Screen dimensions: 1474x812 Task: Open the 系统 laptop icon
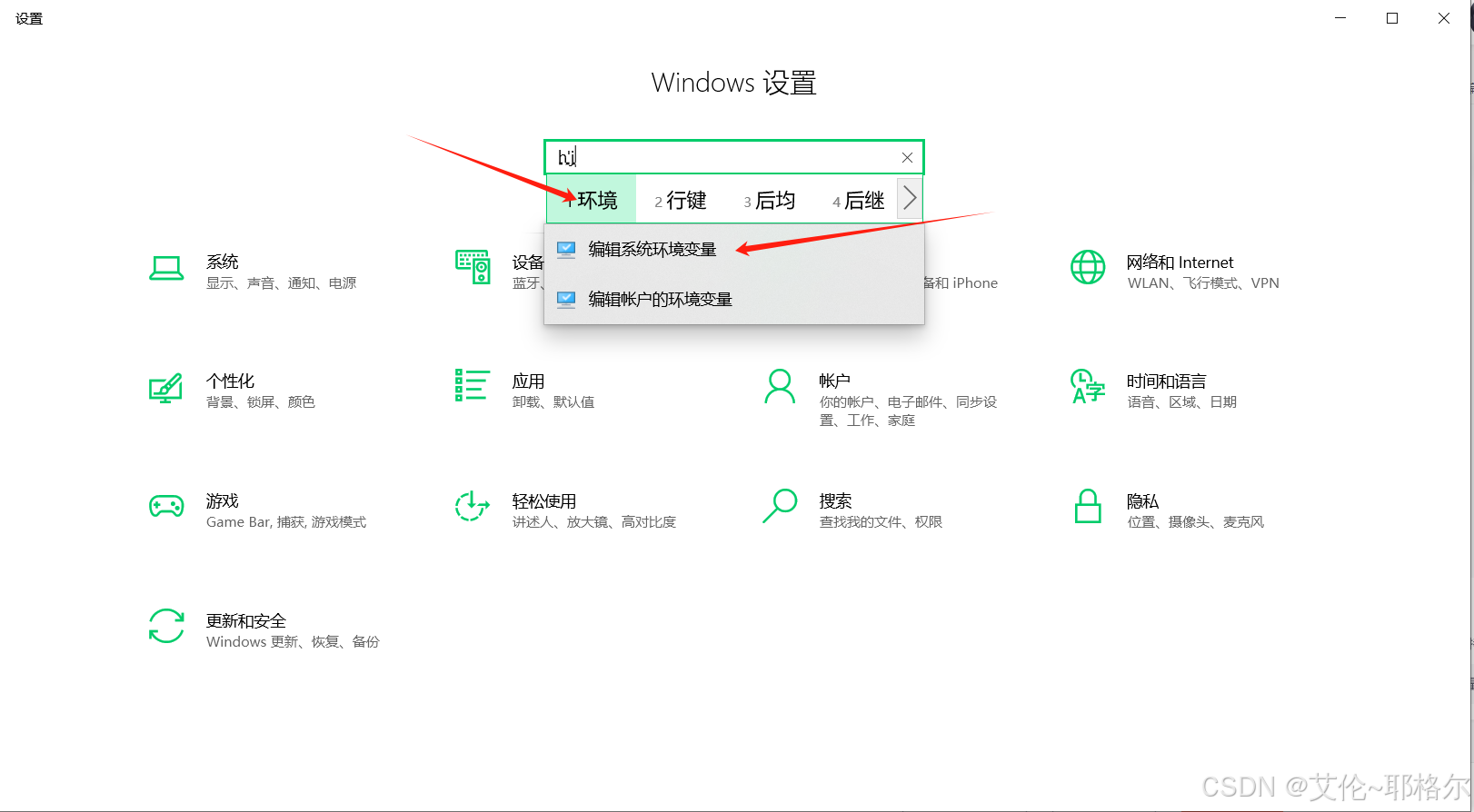tap(166, 269)
